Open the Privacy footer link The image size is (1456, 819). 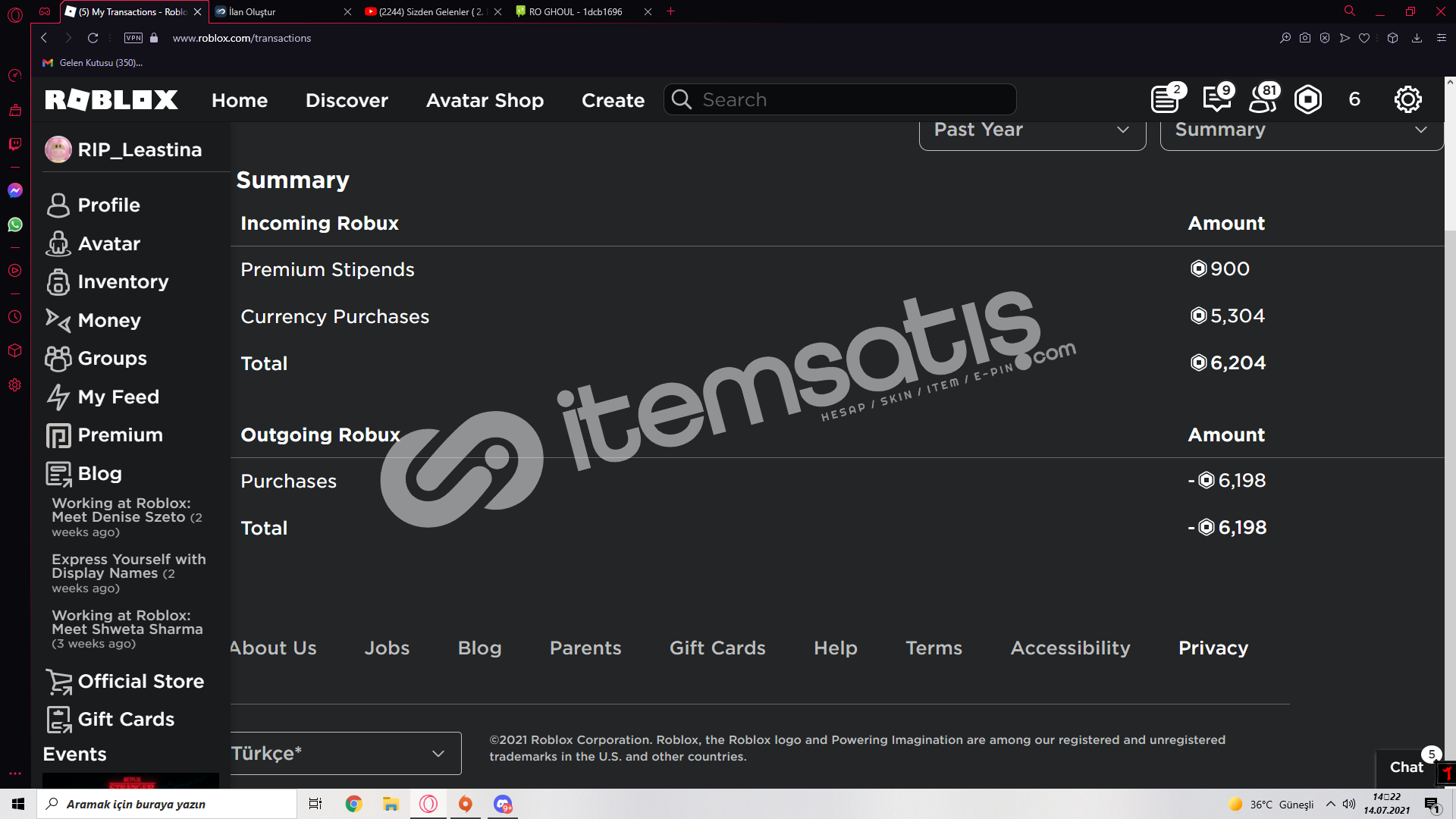click(1213, 648)
